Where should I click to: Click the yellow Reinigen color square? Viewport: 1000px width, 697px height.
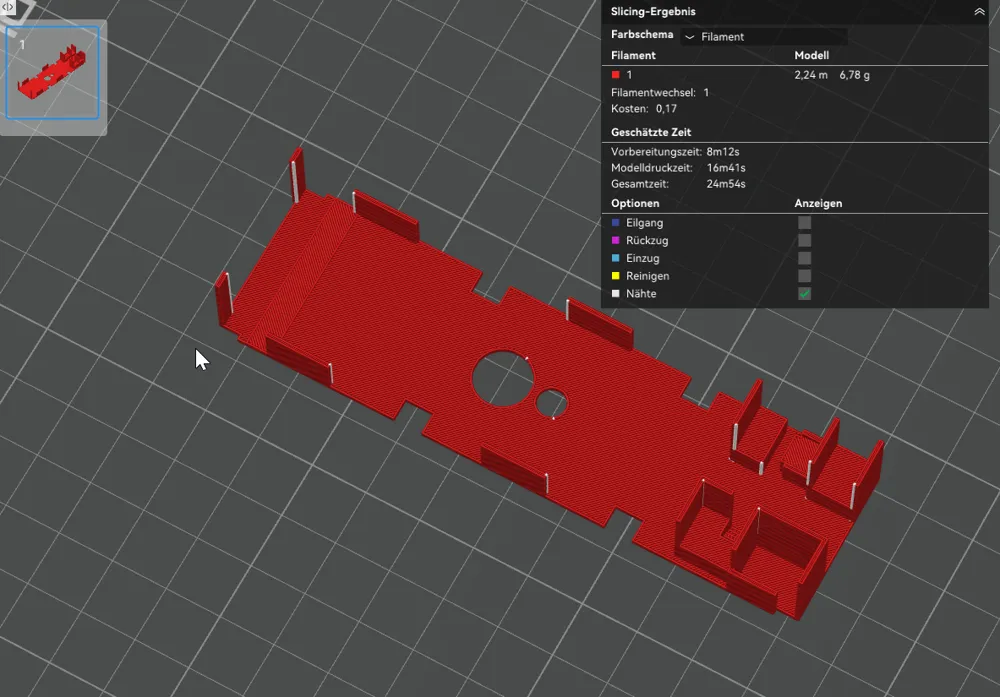click(616, 275)
